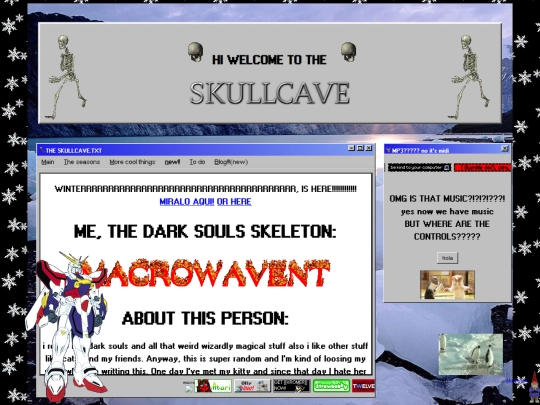Minimize THE SKULLCAVE.TXT window
540x405 pixels.
(x=351, y=148)
